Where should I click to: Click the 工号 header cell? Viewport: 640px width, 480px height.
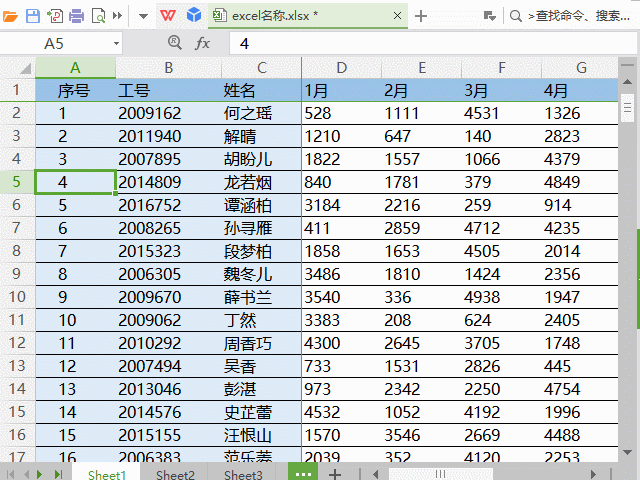pyautogui.click(x=169, y=90)
